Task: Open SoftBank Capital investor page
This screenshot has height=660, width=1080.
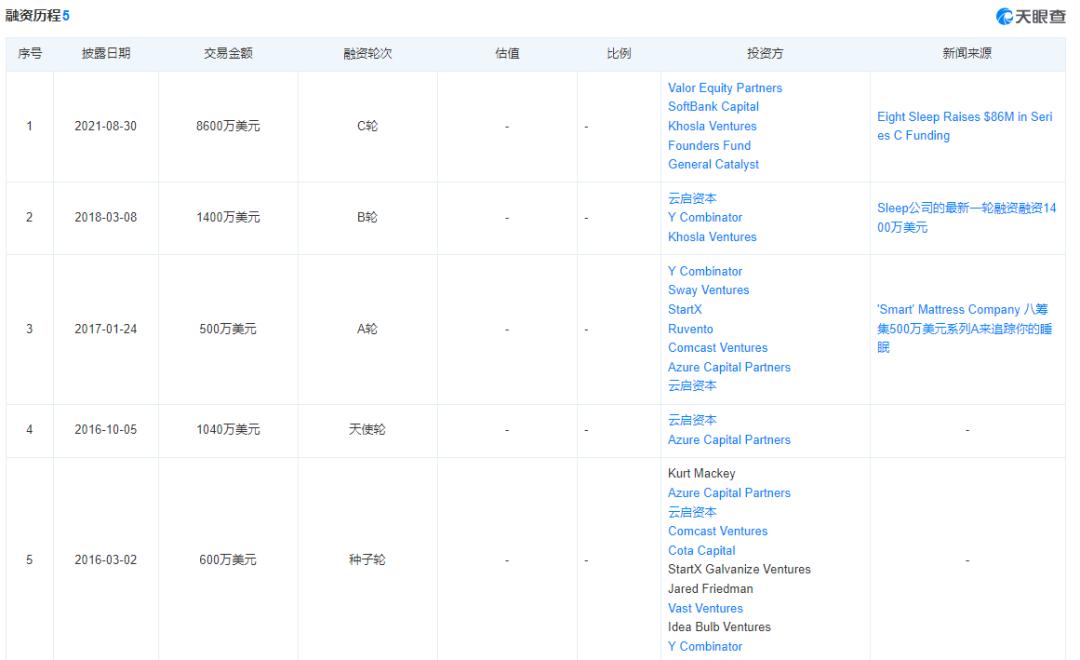Action: coord(713,107)
